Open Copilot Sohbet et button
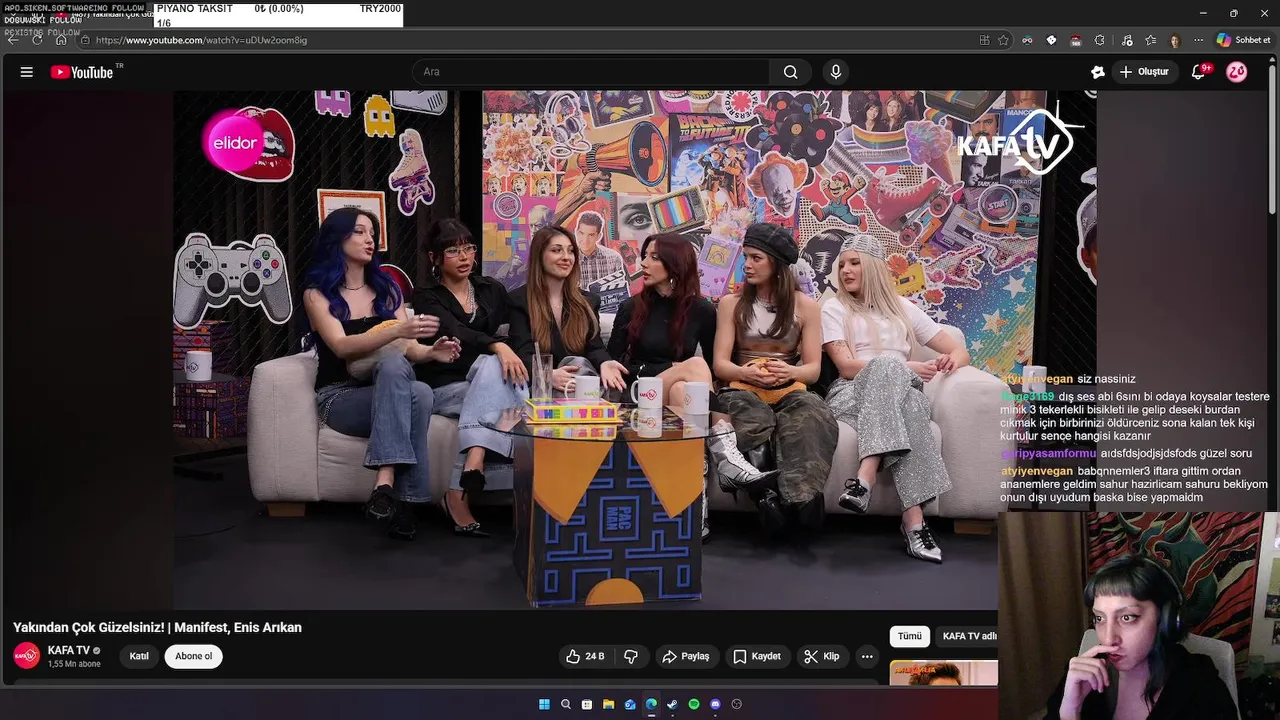This screenshot has width=1280, height=720. click(x=1244, y=40)
